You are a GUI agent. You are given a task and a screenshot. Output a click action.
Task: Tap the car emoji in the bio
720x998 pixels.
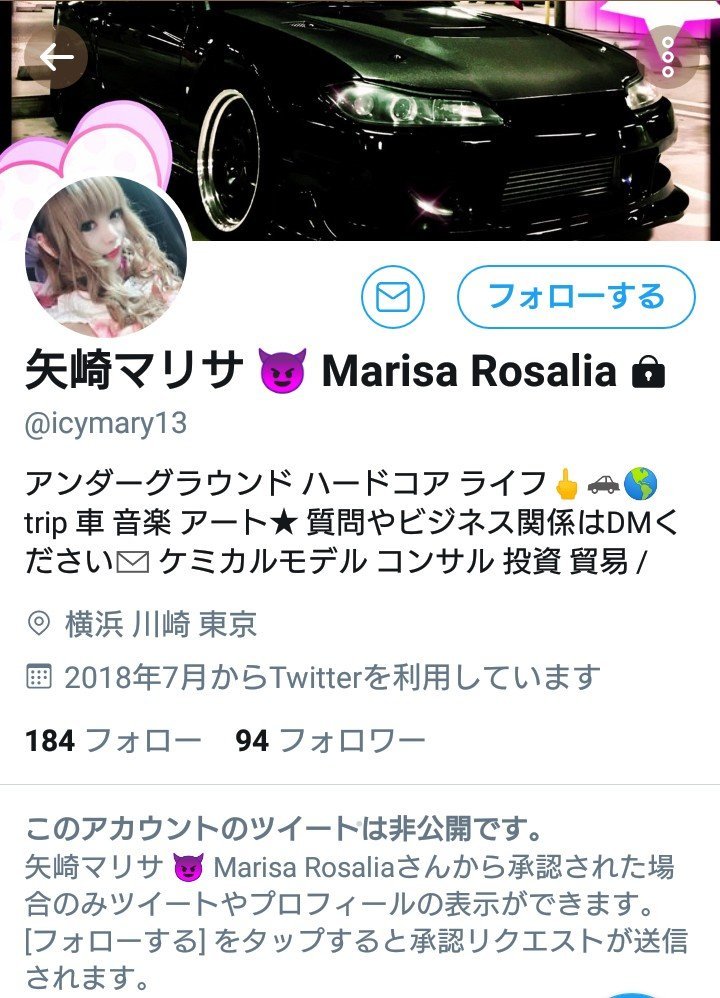point(603,485)
